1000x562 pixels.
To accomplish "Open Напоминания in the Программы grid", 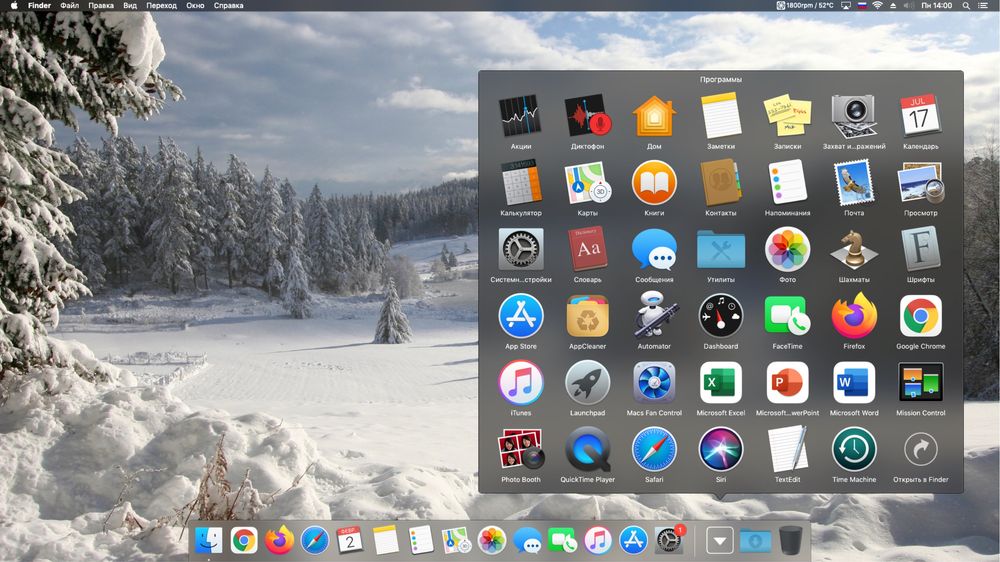I will point(788,183).
